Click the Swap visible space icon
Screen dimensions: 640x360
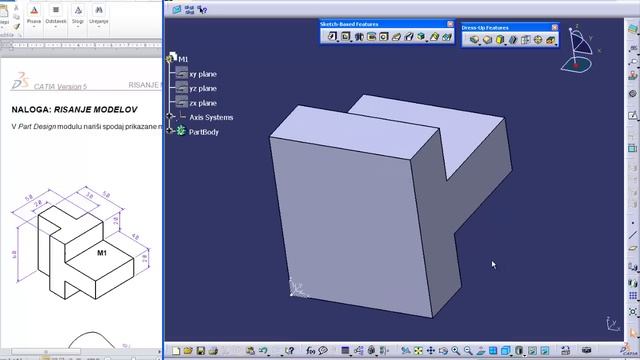click(x=545, y=351)
